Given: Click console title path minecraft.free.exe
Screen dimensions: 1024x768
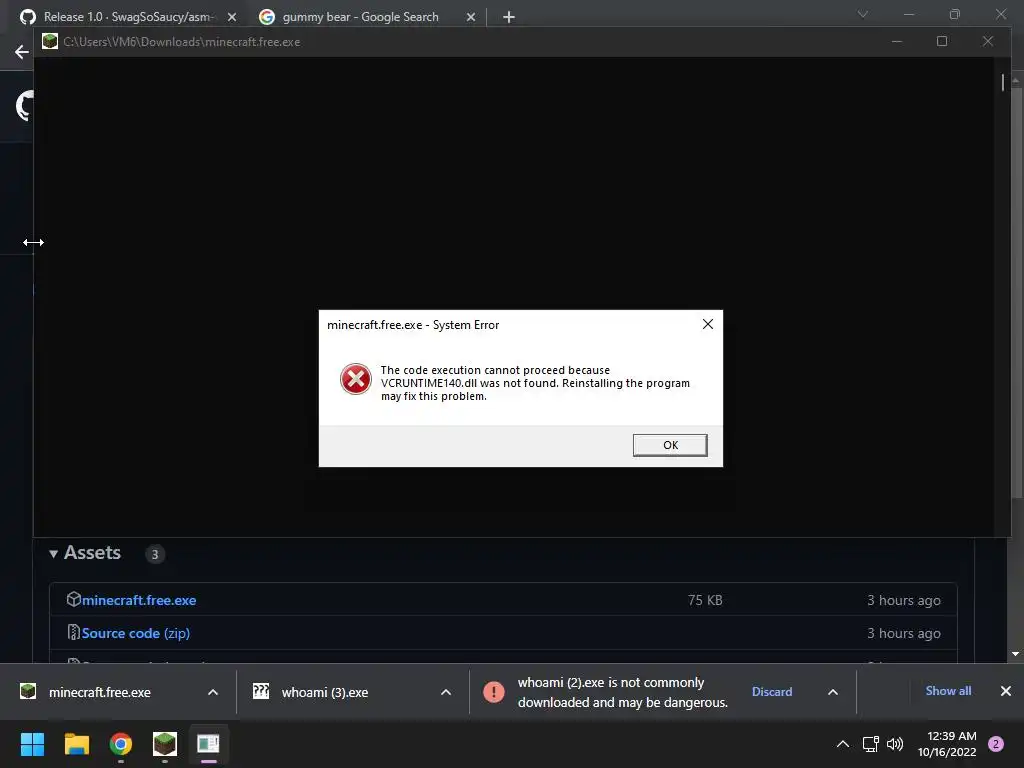Looking at the screenshot, I should [182, 42].
